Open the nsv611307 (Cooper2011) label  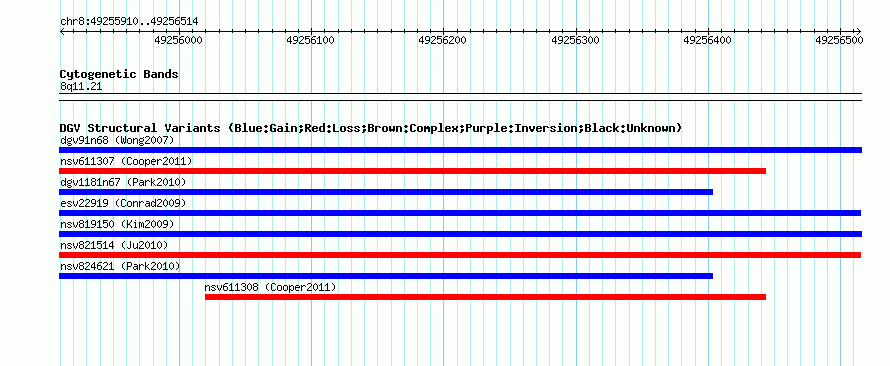(126, 162)
